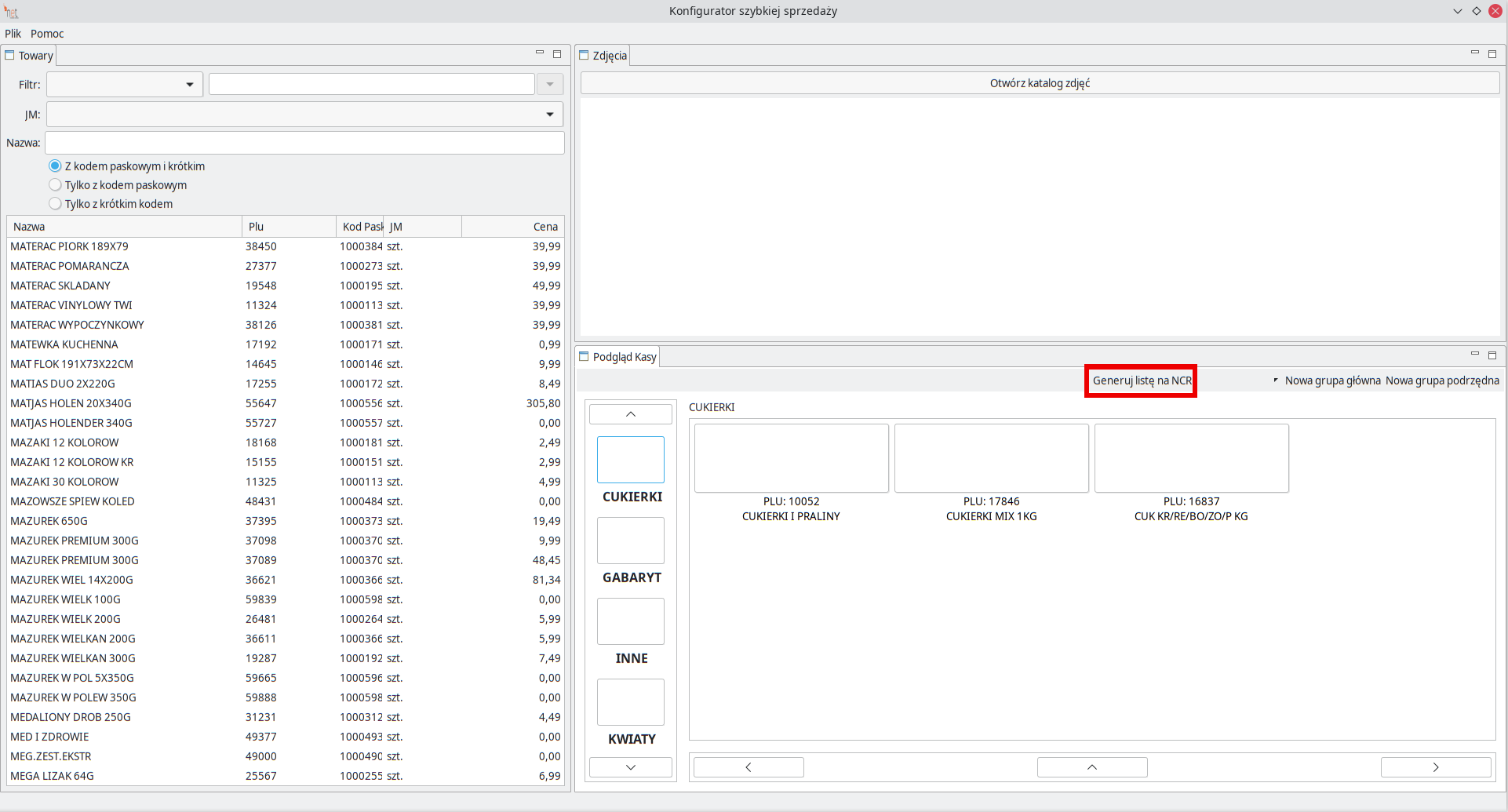Minimize the Towary panel

(540, 53)
